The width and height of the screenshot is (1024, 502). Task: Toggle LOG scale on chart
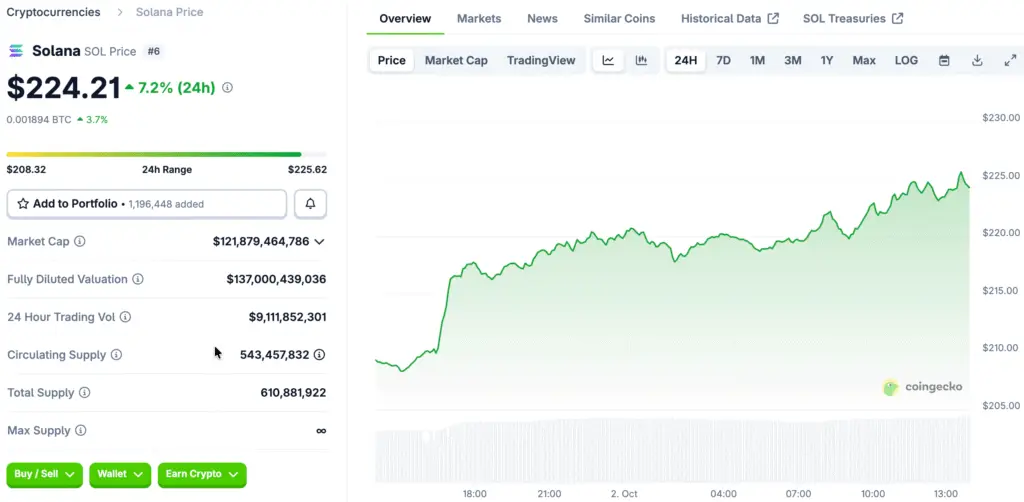(x=906, y=60)
